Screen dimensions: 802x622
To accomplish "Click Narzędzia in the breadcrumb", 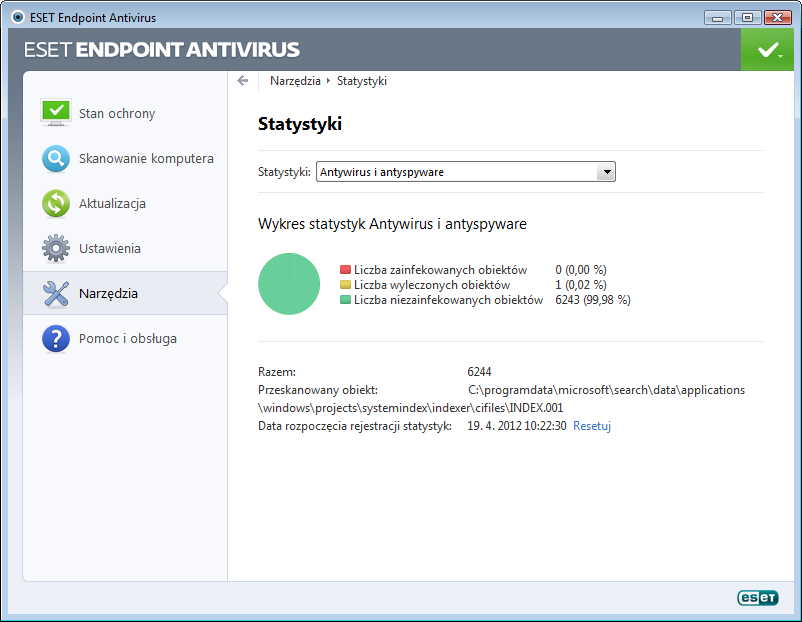I will click(295, 81).
